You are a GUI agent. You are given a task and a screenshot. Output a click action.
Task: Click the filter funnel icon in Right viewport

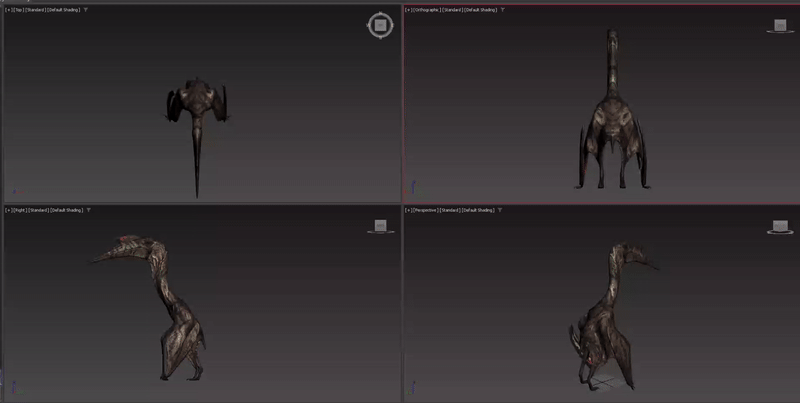pyautogui.click(x=88, y=210)
